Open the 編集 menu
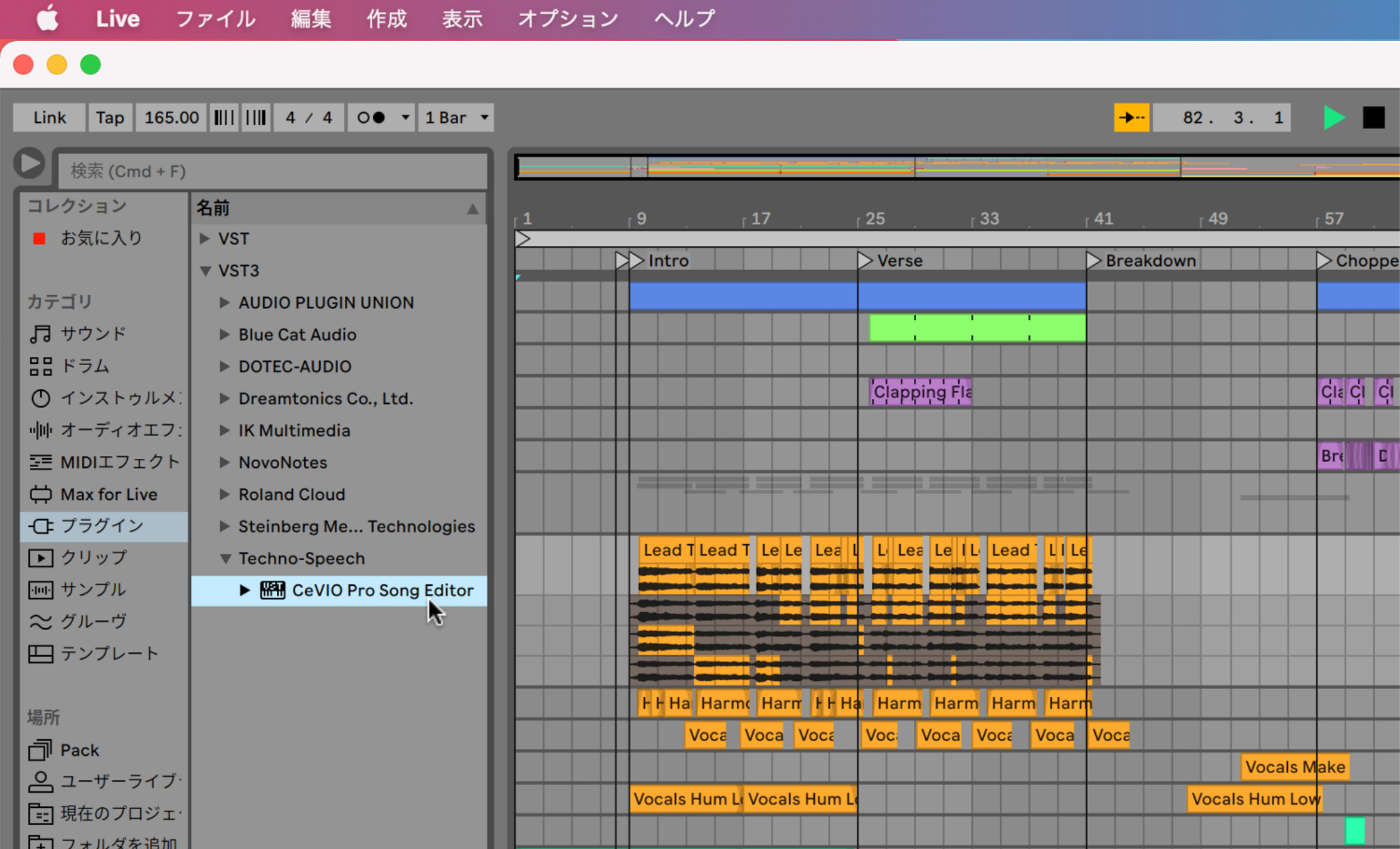 tap(311, 18)
